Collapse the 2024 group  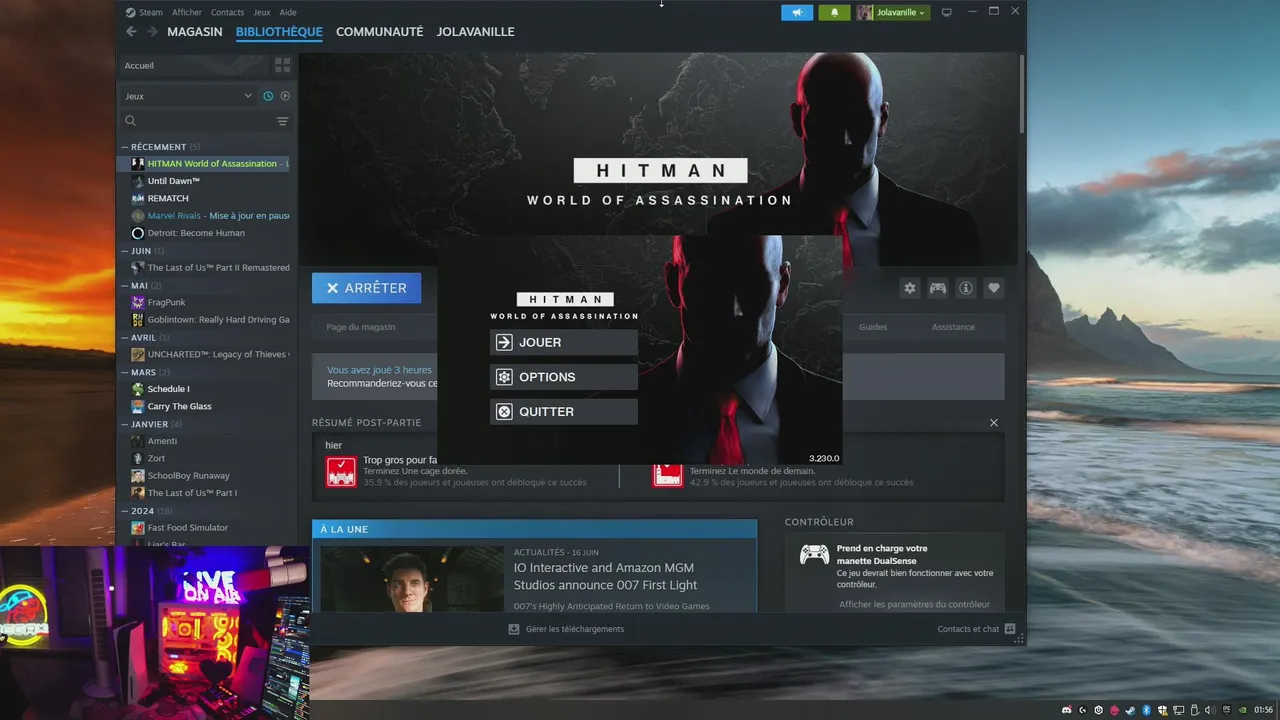125,511
